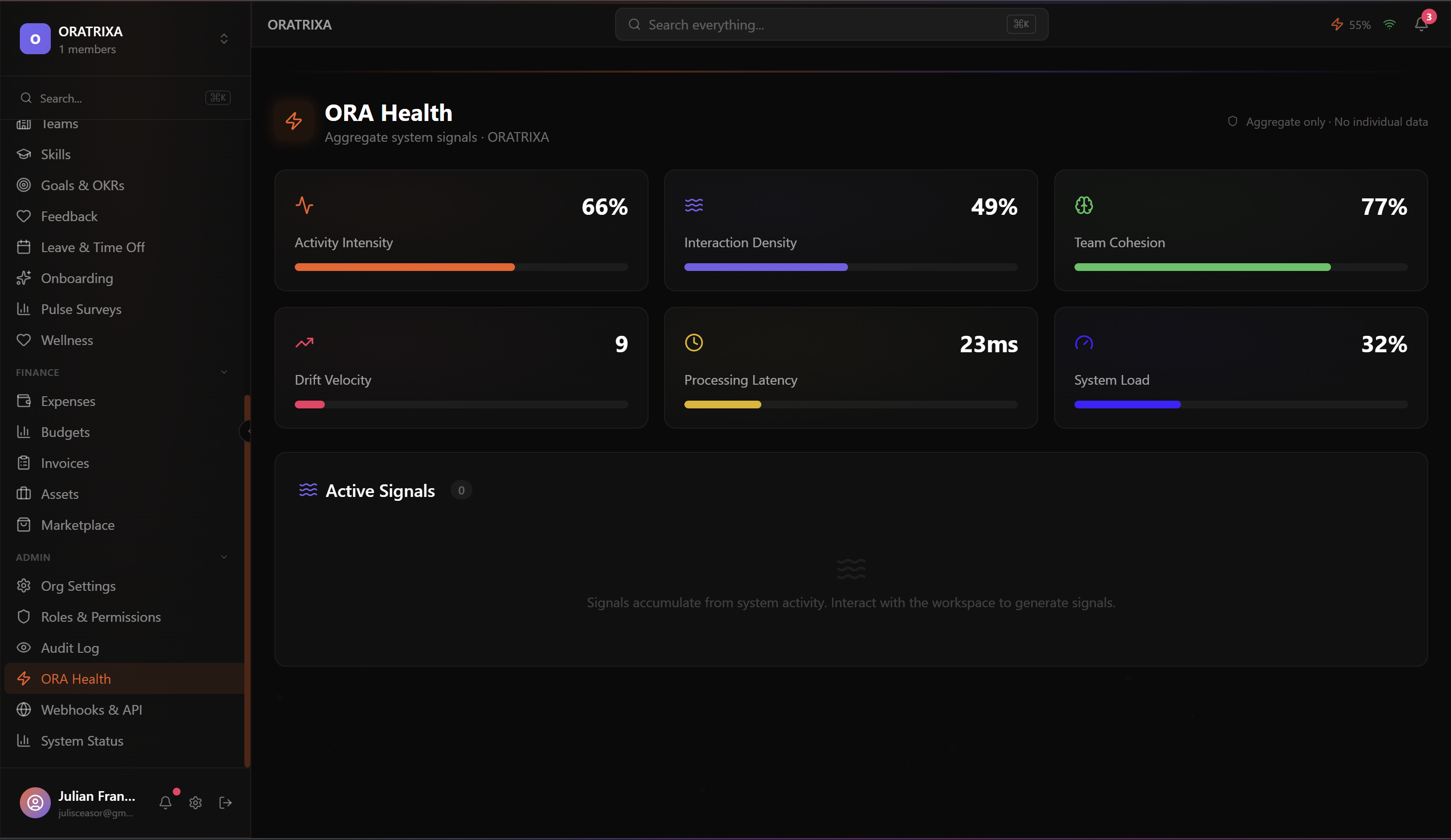Open notifications bell in top bar
Image resolution: width=1451 pixels, height=840 pixels.
[x=1421, y=24]
